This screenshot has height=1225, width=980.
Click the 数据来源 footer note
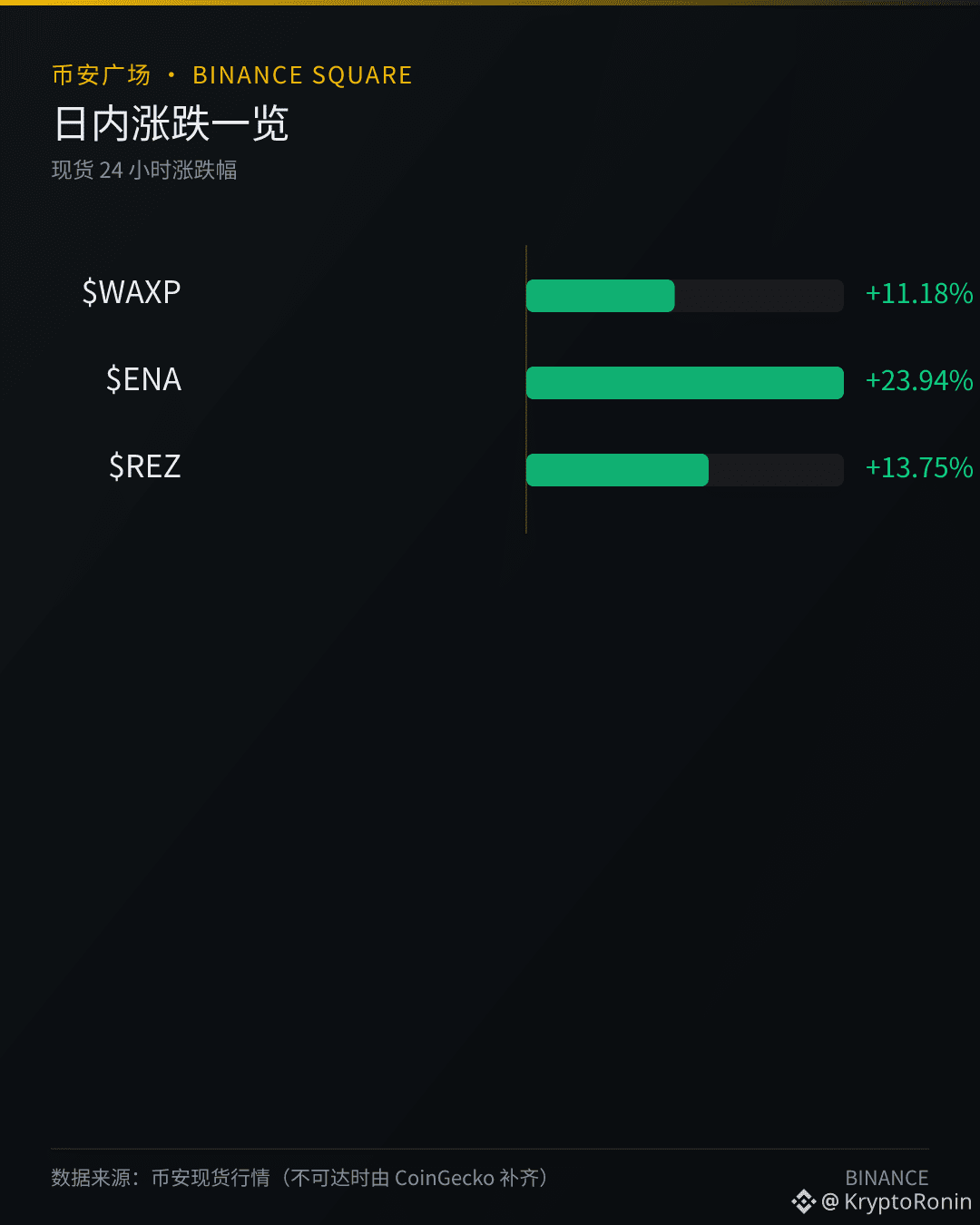point(300,1178)
